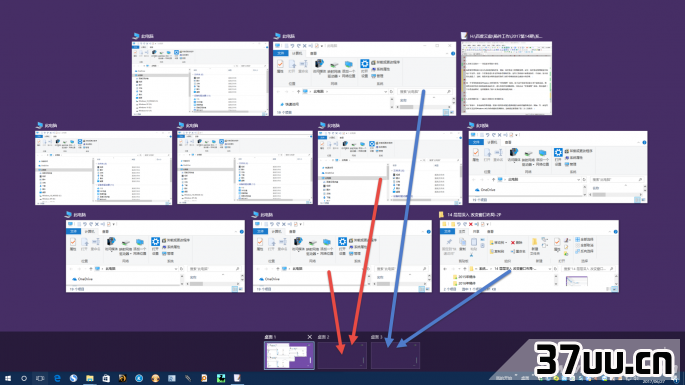Switch to the 桌面 2 virtual desktop
Viewport: 685px width, 385px height.
point(342,356)
